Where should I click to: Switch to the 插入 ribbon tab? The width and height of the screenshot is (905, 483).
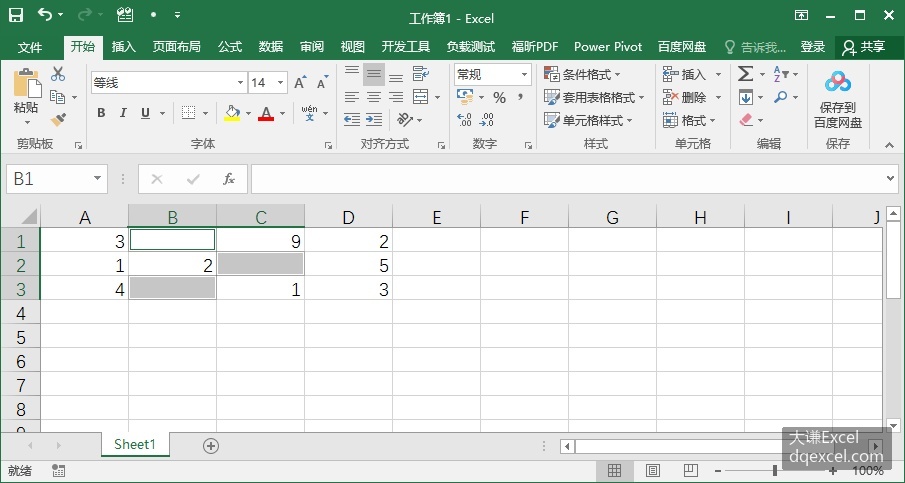(124, 47)
